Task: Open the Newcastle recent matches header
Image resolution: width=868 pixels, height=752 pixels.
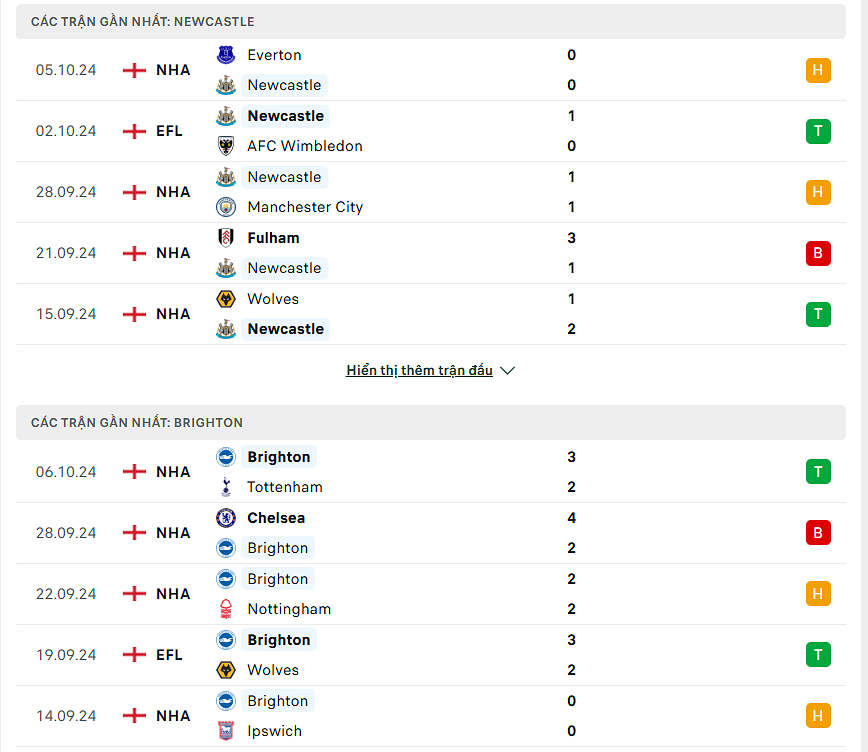Action: 143,21
